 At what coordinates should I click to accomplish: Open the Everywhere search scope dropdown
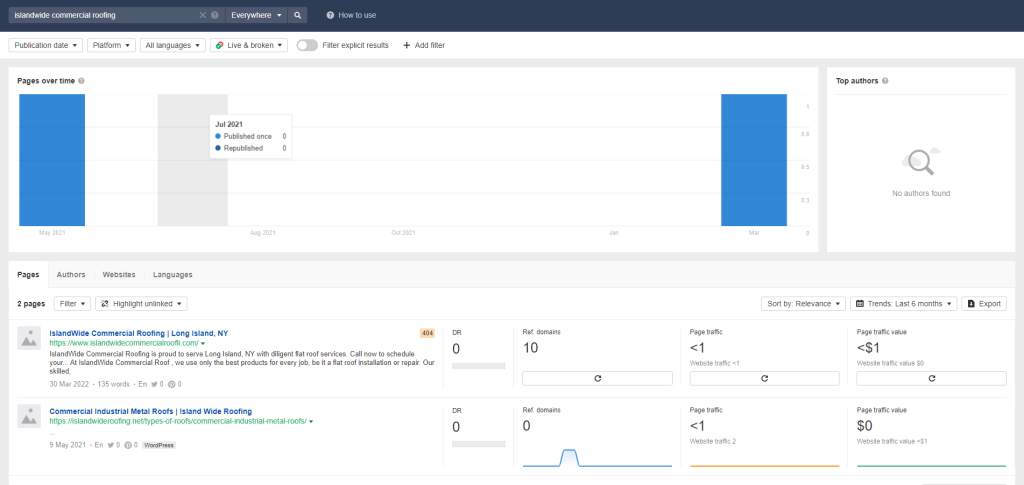(257, 15)
